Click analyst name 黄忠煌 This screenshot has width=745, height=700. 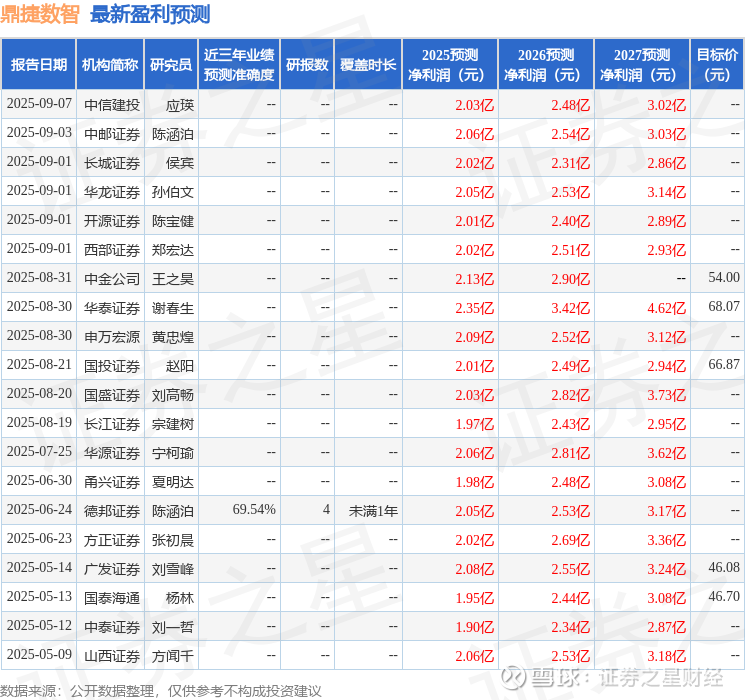[x=173, y=337]
